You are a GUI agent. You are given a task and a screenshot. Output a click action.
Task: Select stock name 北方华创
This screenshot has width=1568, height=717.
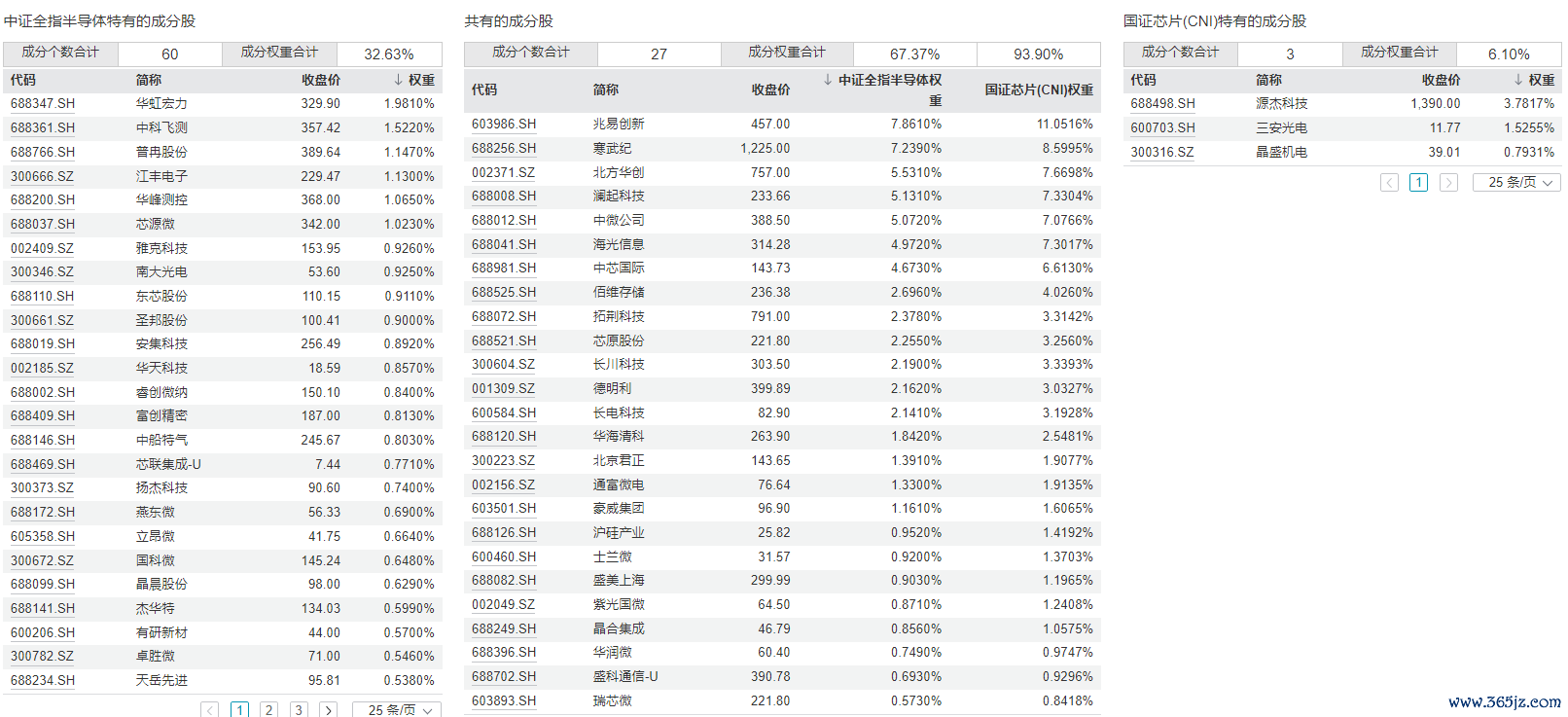point(619,172)
